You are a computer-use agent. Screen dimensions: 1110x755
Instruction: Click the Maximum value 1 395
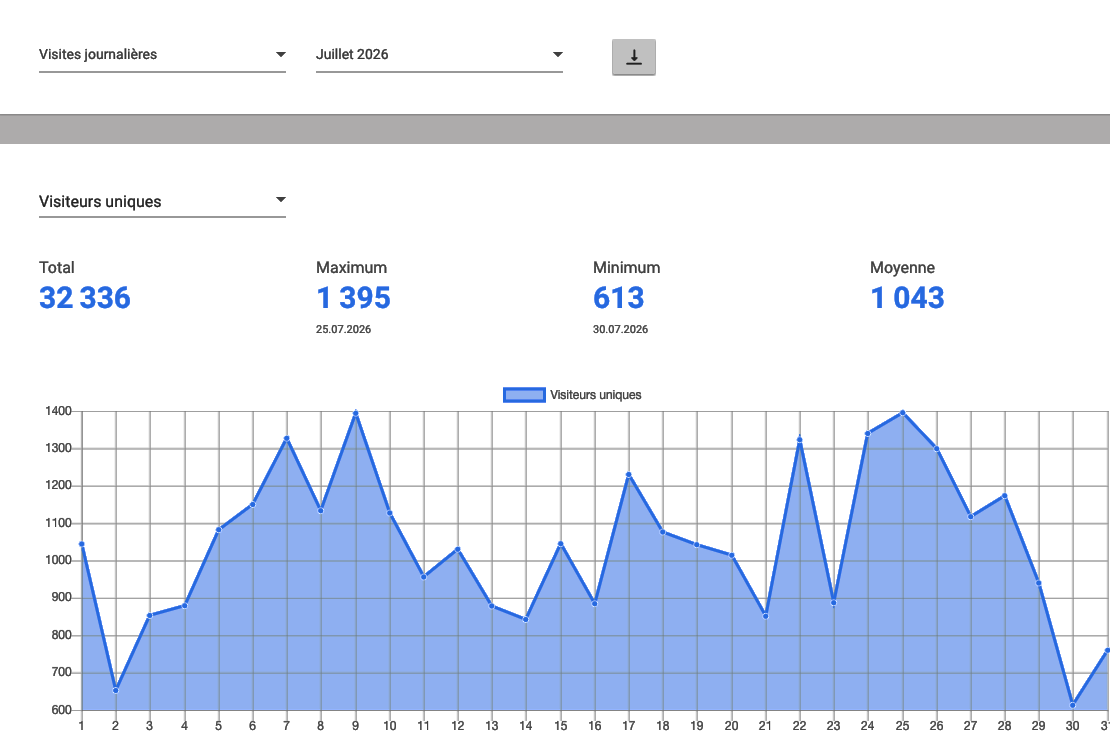pyautogui.click(x=353, y=298)
